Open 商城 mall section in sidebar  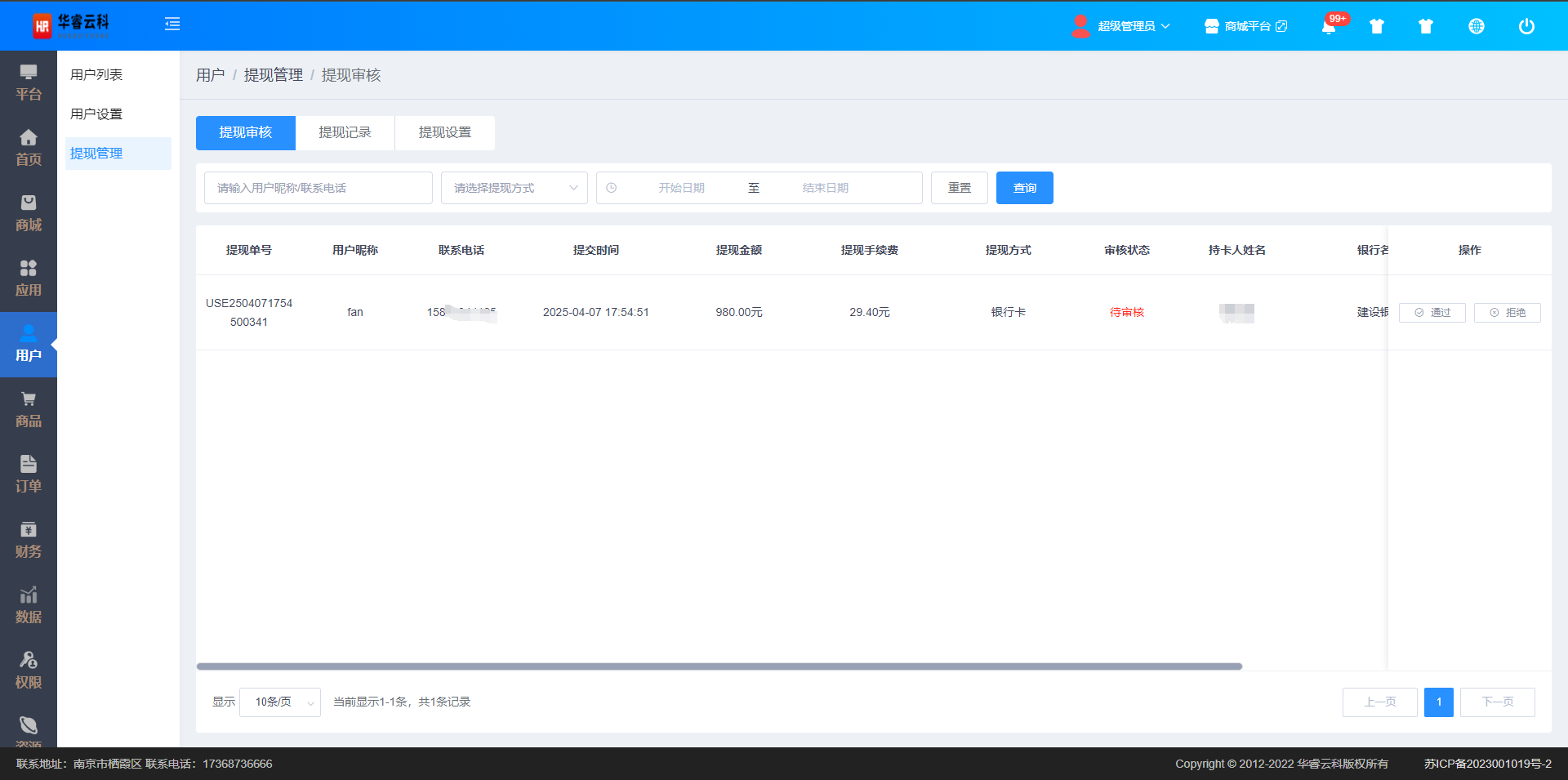click(29, 213)
